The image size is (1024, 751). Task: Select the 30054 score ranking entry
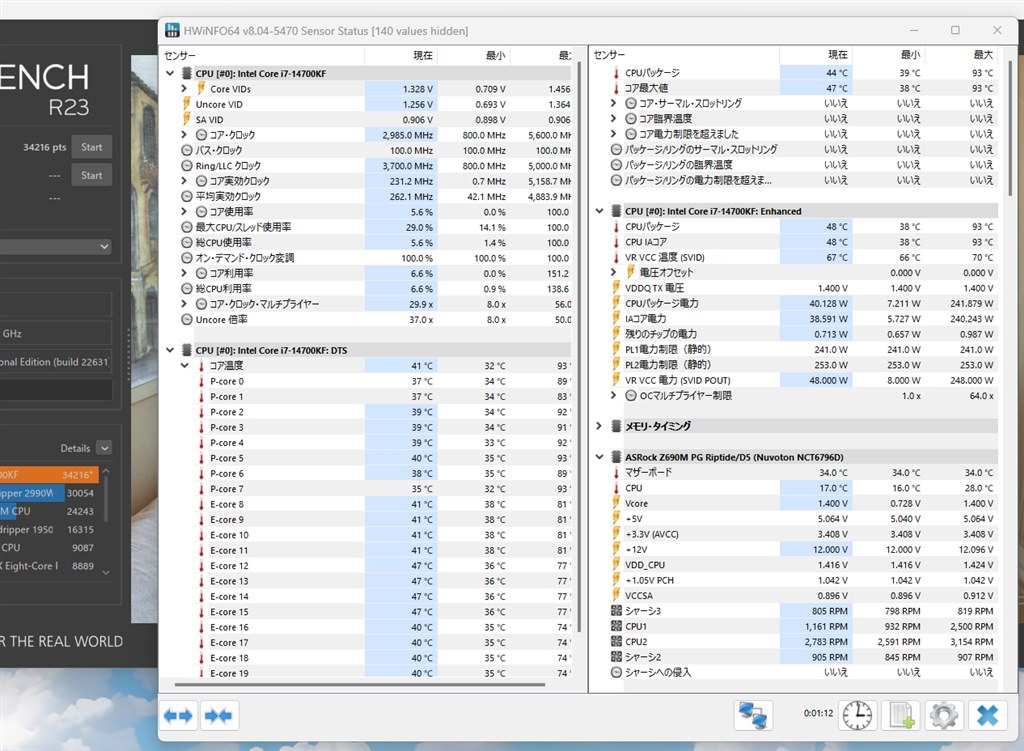(49, 493)
